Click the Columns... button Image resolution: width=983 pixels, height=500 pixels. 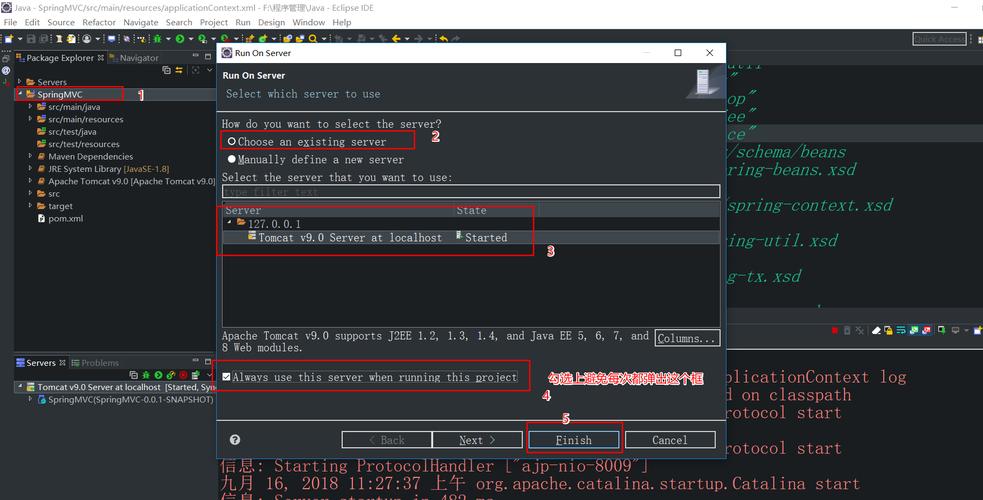[687, 338]
